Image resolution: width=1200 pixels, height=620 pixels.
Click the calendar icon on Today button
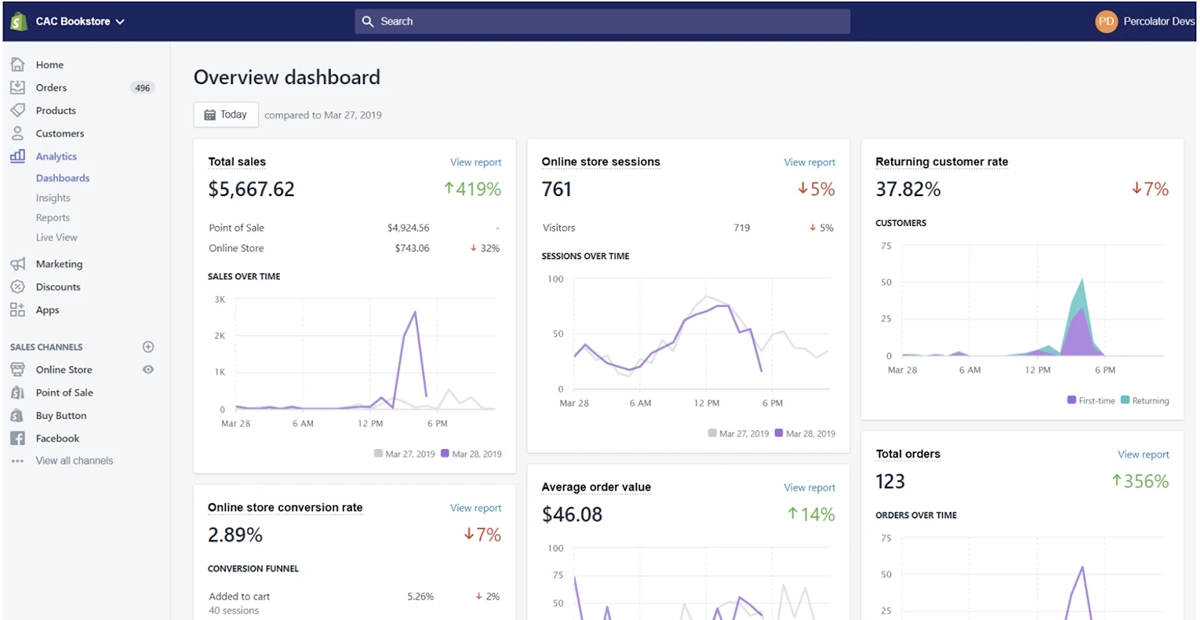click(x=210, y=115)
